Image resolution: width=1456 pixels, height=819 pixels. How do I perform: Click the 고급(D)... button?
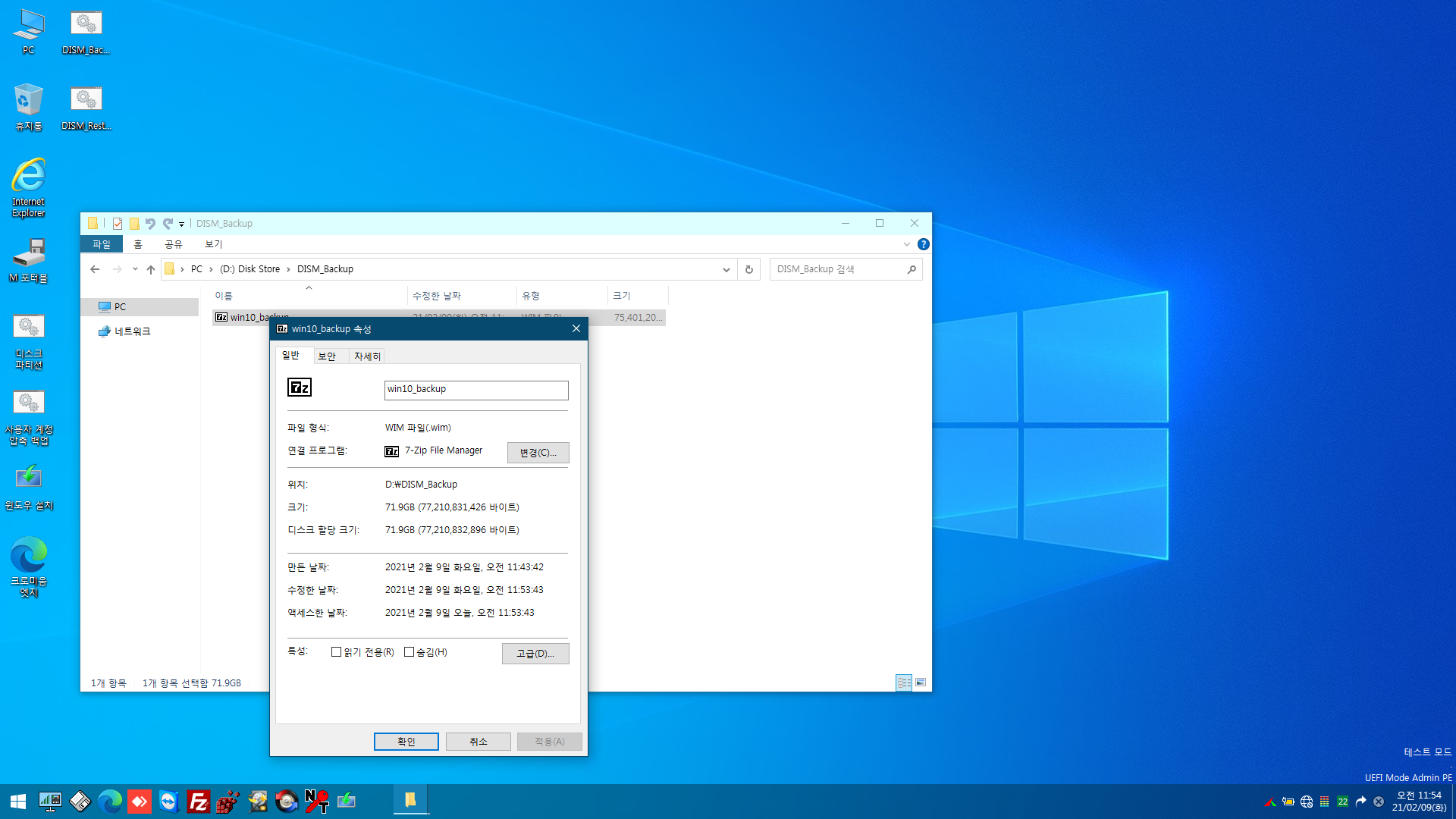pyautogui.click(x=535, y=654)
